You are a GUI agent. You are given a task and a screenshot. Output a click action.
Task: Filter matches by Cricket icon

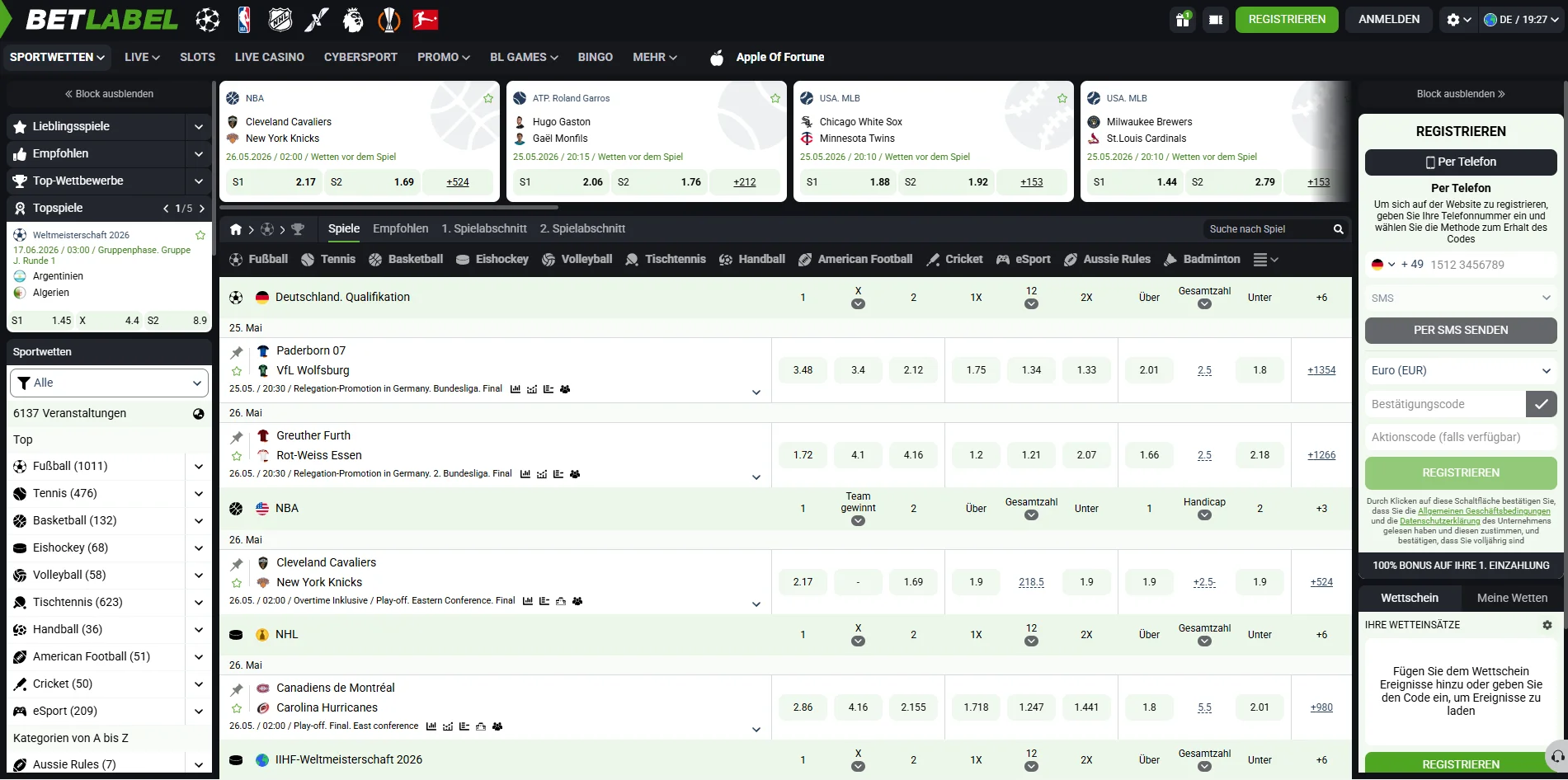point(933,260)
